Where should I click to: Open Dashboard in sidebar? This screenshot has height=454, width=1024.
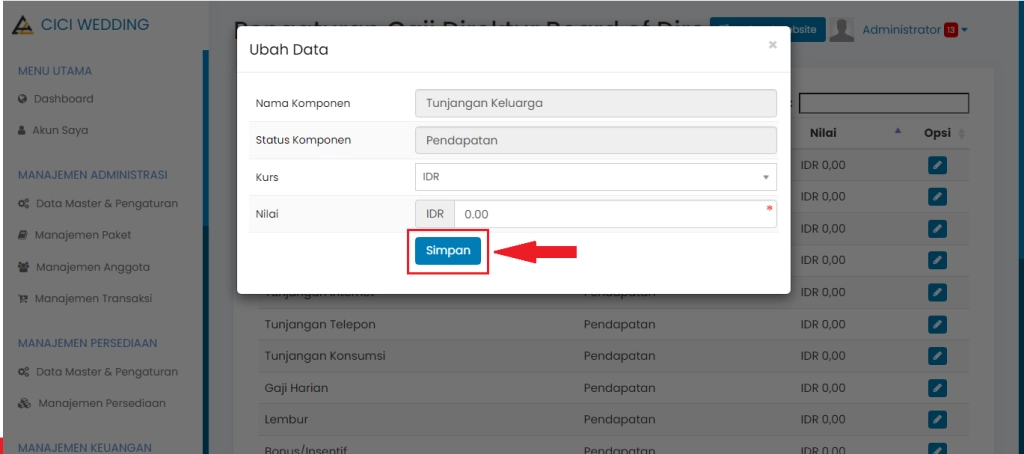point(63,99)
